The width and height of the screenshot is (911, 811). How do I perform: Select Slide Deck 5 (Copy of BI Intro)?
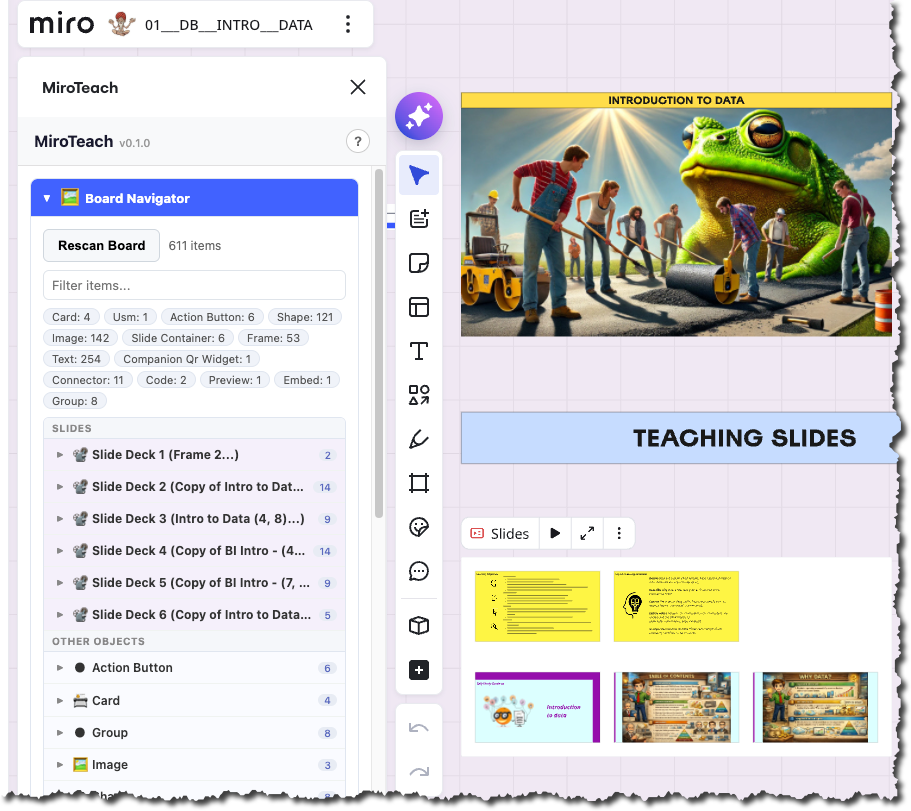coord(194,583)
